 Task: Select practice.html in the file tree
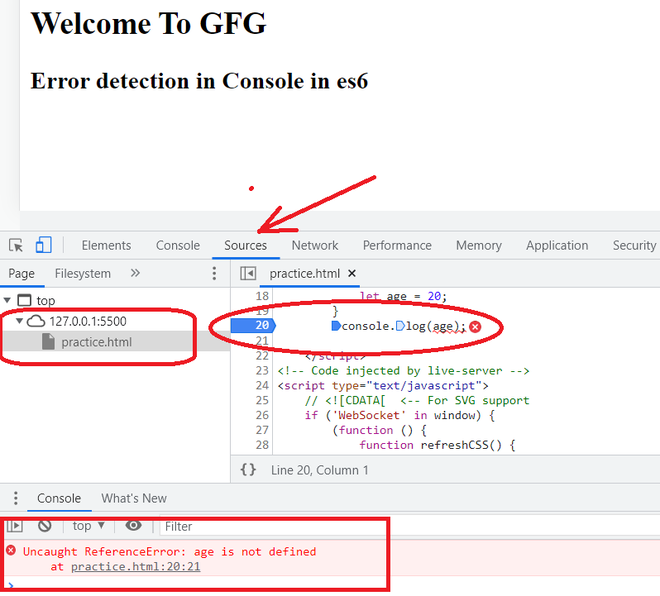[x=96, y=342]
